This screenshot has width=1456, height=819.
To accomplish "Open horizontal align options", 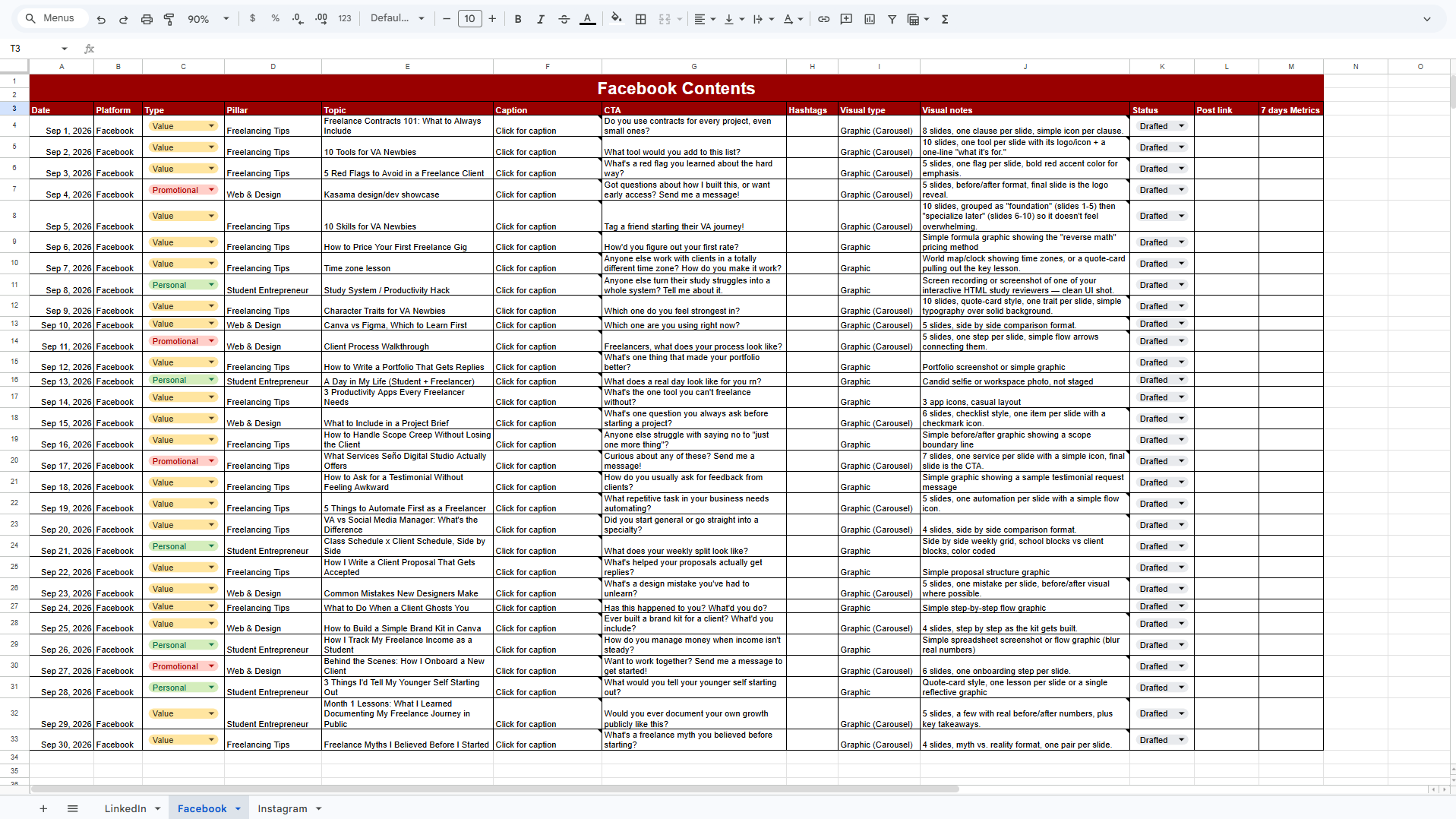I will tap(704, 19).
